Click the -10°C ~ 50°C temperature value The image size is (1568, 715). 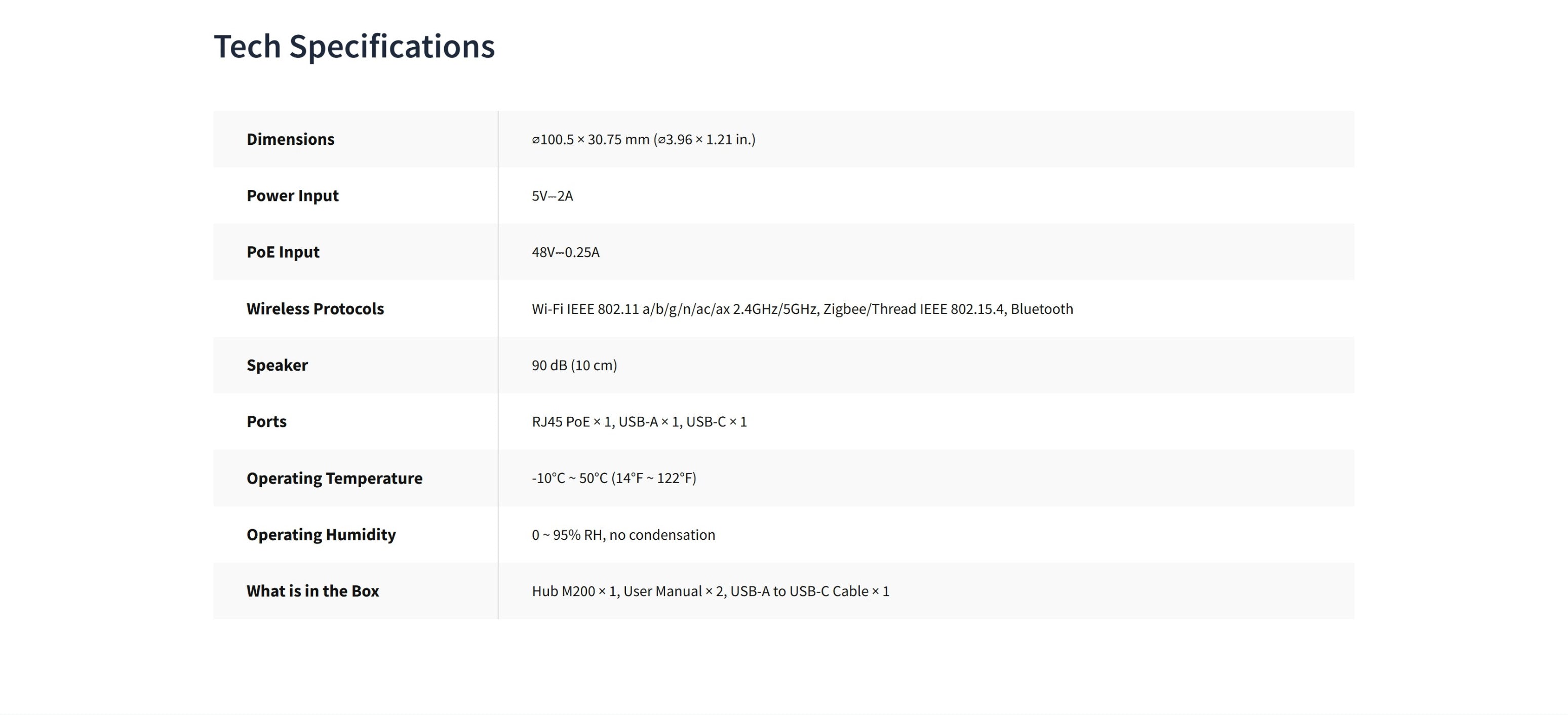(613, 479)
